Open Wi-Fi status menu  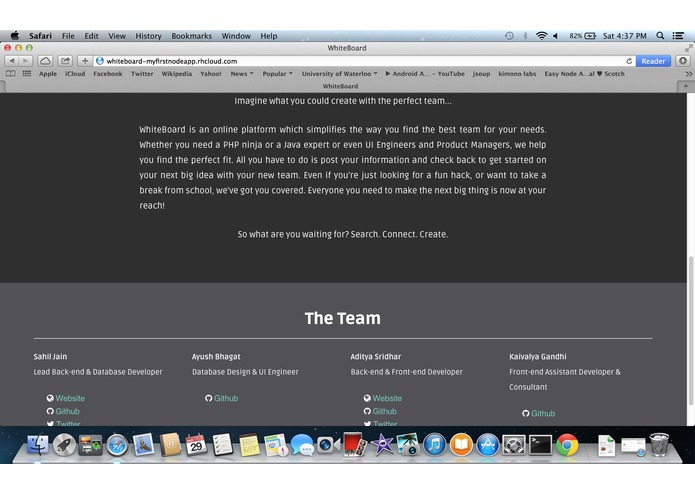pos(541,35)
